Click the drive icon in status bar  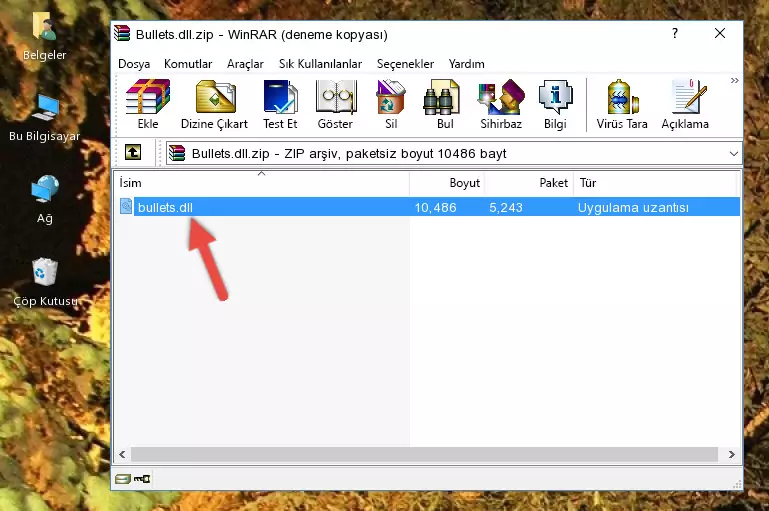tap(123, 479)
